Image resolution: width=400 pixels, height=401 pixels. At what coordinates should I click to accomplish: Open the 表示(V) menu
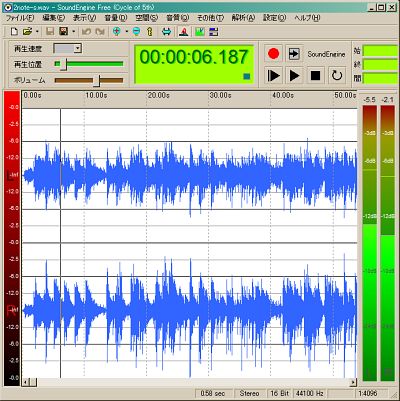click(x=84, y=18)
